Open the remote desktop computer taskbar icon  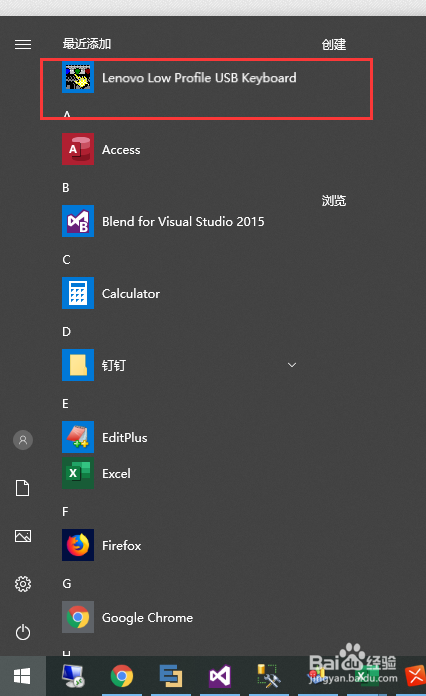73,676
